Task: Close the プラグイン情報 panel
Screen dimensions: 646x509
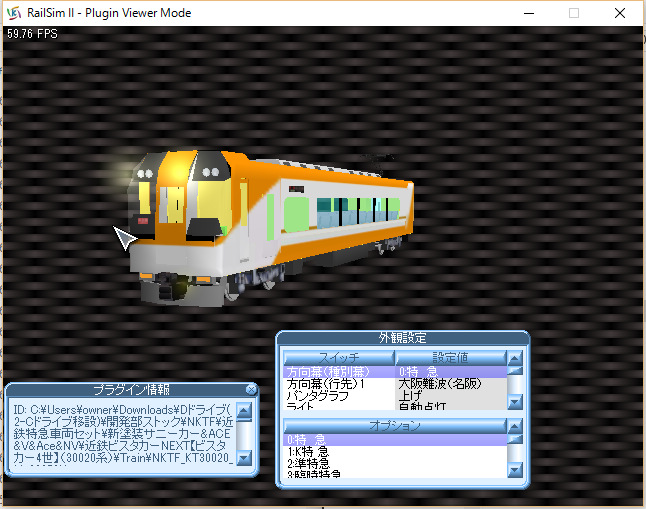Action: [x=250, y=389]
